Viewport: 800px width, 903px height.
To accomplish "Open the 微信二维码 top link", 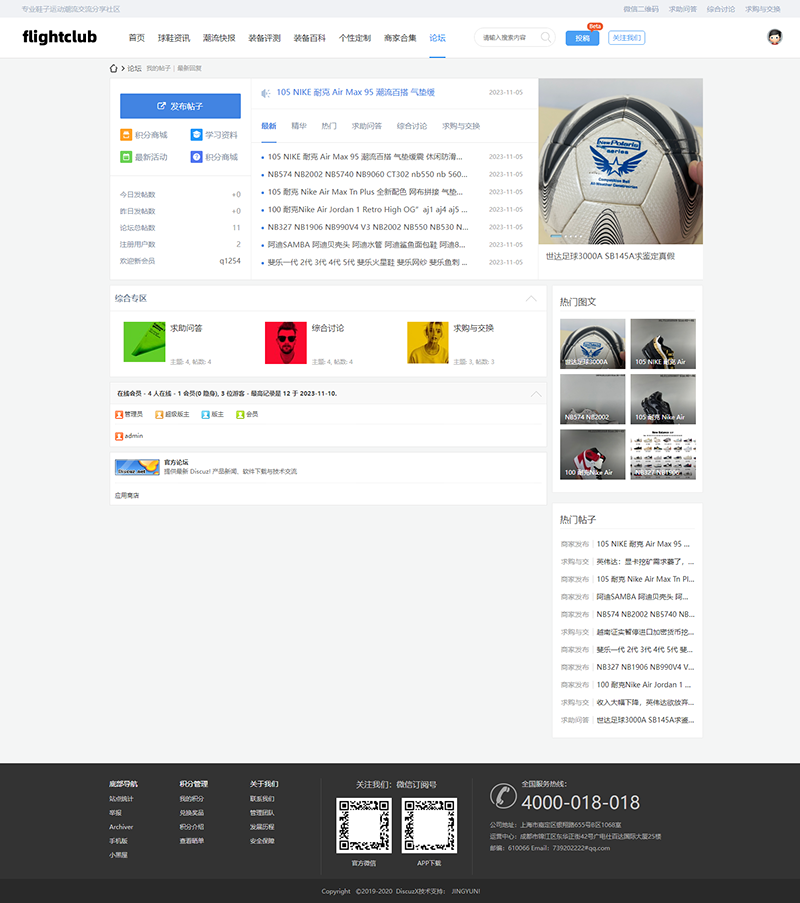I will (x=641, y=9).
